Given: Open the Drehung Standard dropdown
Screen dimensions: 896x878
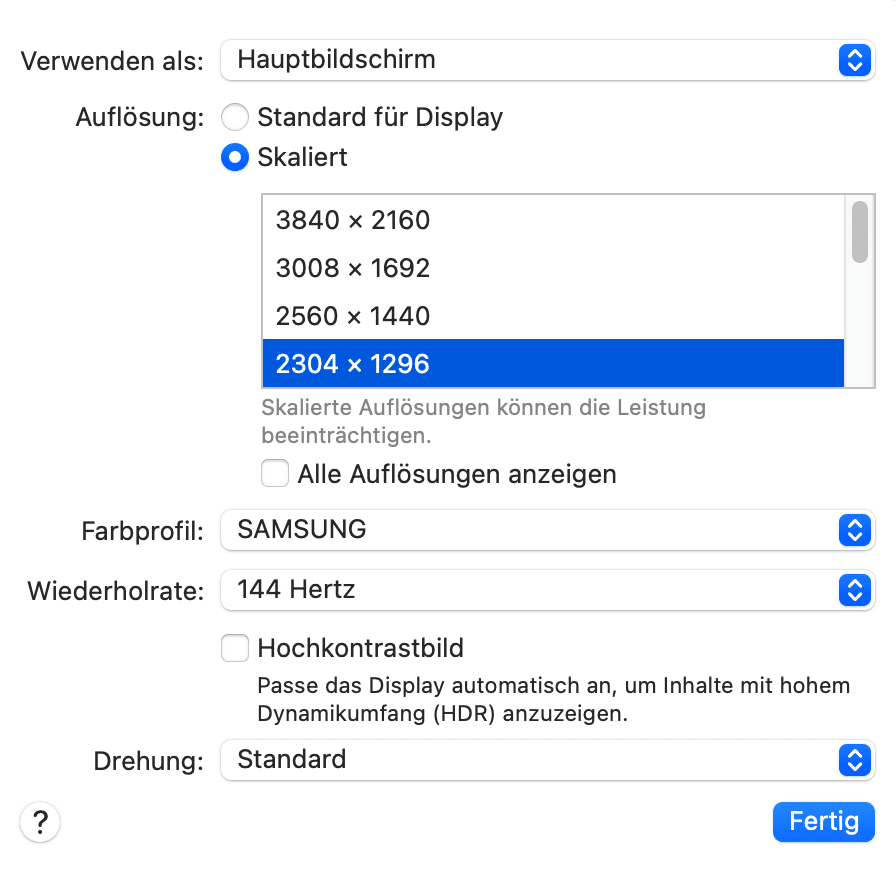Looking at the screenshot, I should click(530, 760).
